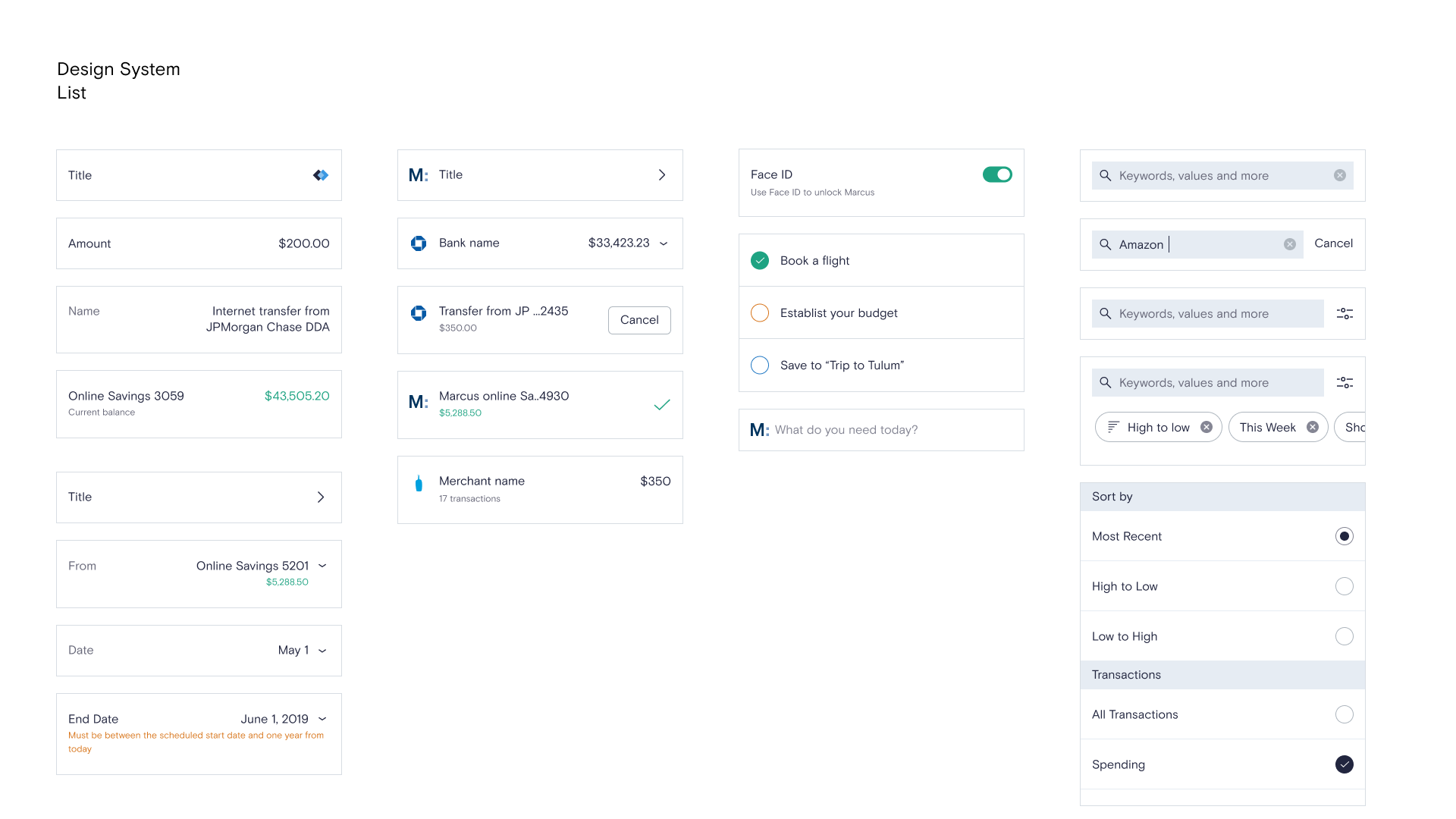Open the Title row with M logo chevron
1456x819 pixels.
click(662, 175)
